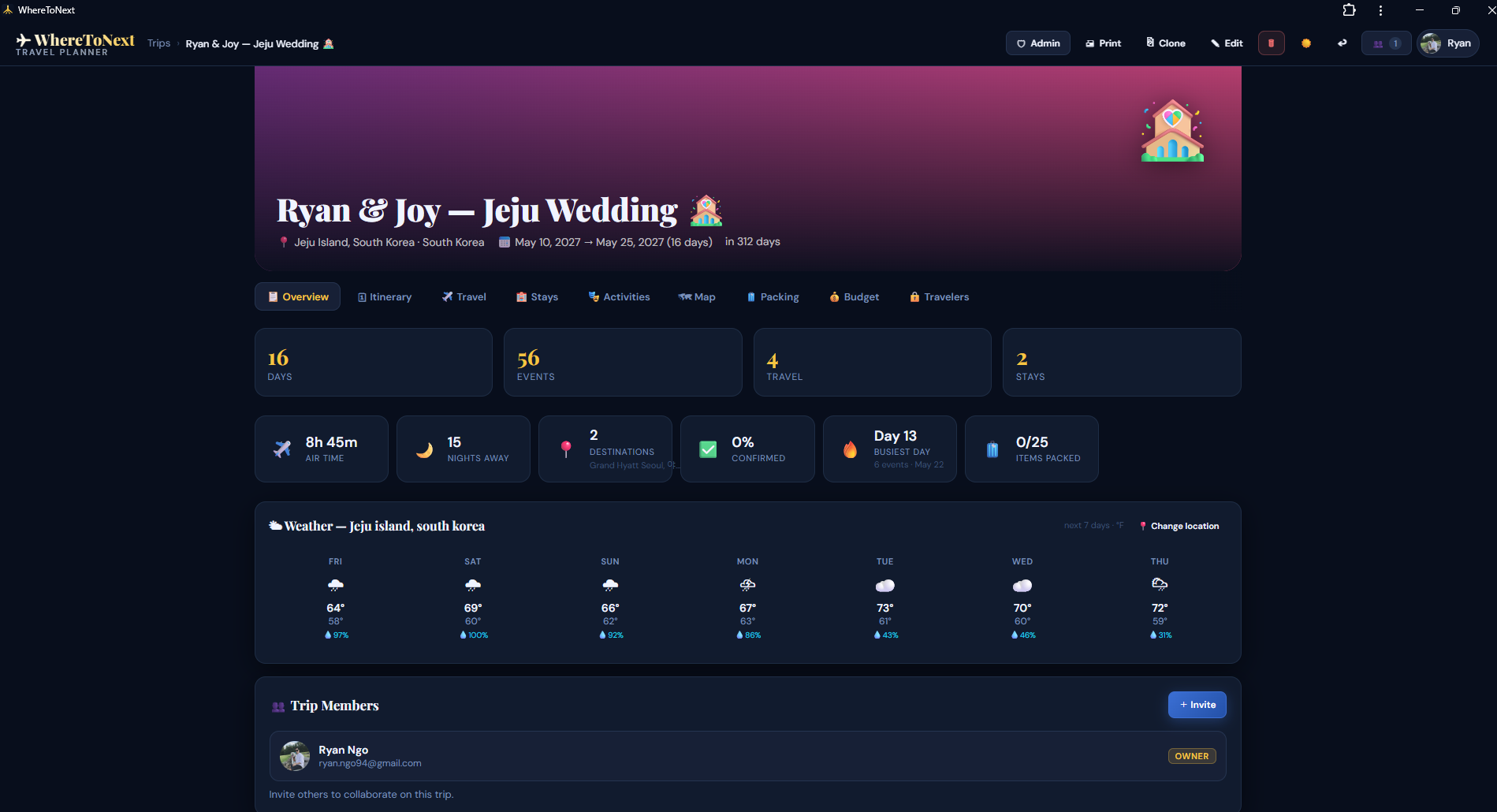Edit the trip details
1497x812 pixels.
tap(1227, 43)
